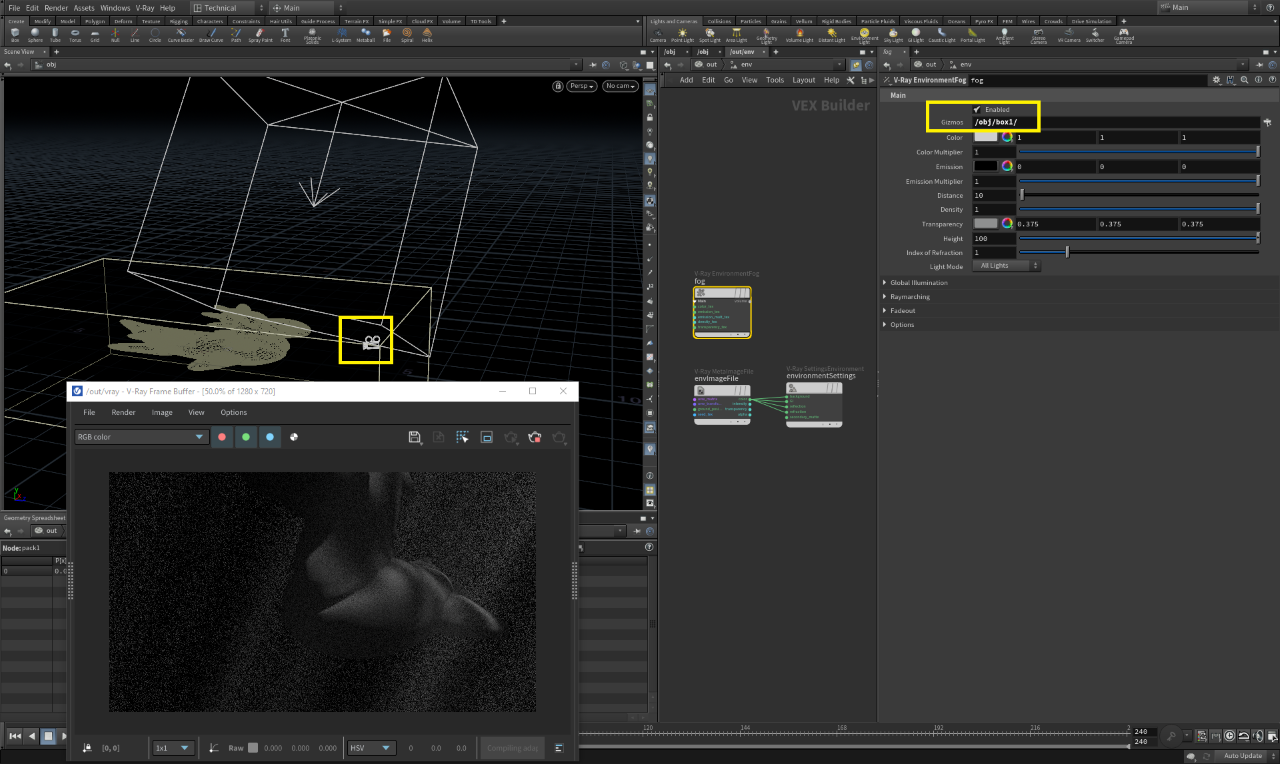Click the stop button in the playbar
This screenshot has height=764, width=1280.
47,736
